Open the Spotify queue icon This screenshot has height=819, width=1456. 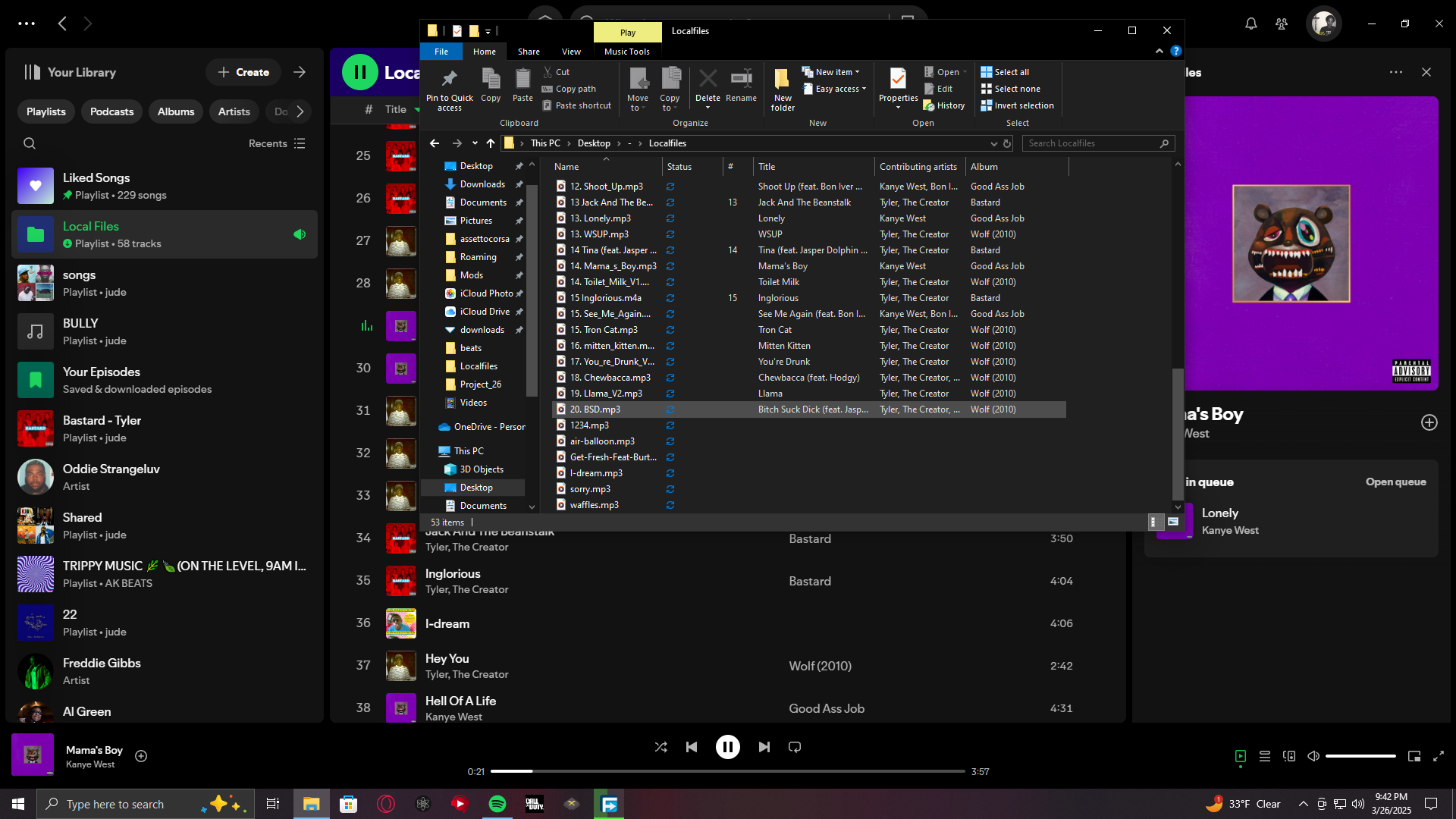click(x=1265, y=756)
